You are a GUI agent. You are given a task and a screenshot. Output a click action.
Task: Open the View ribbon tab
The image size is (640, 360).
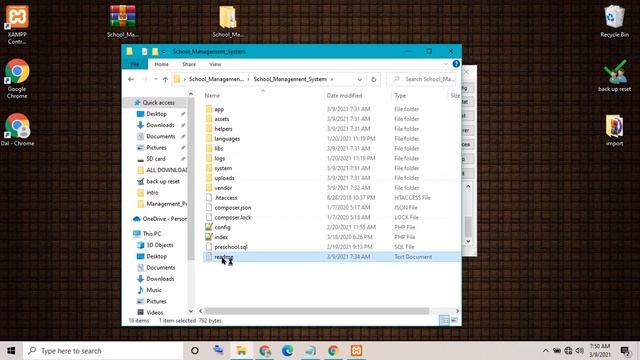tap(215, 64)
